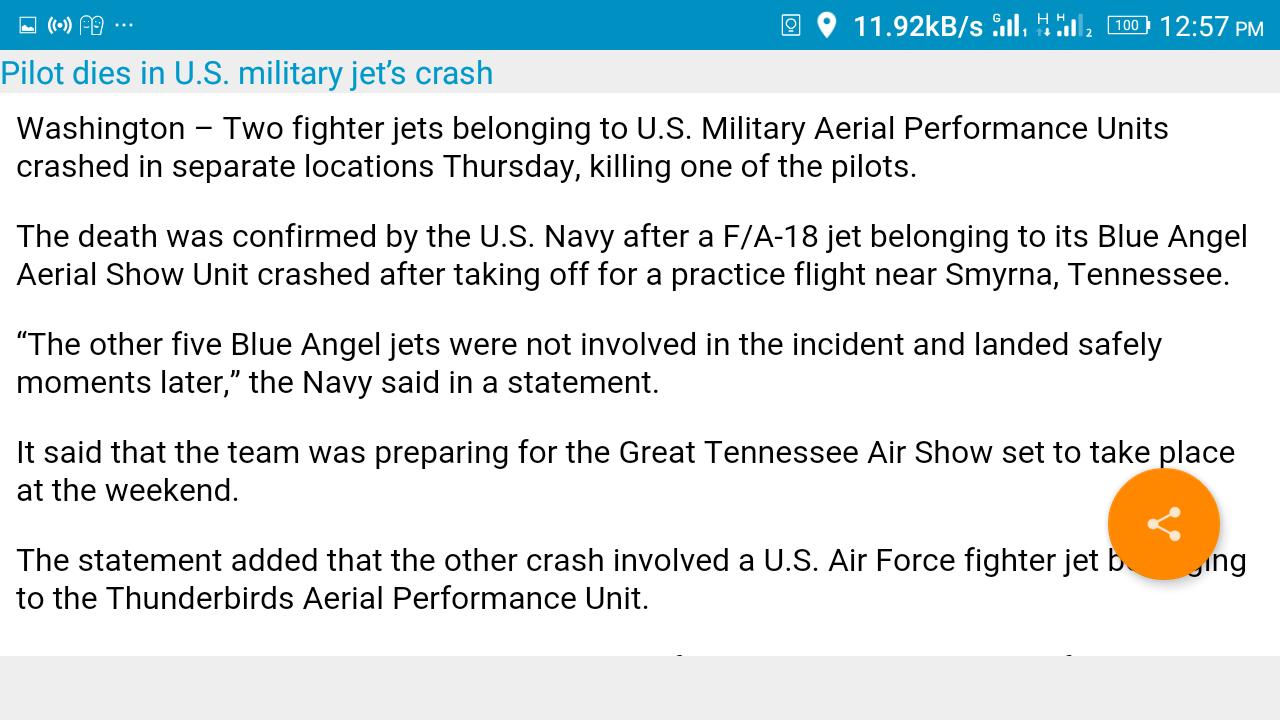Tap the Navy statement quote paragraph

[589, 363]
